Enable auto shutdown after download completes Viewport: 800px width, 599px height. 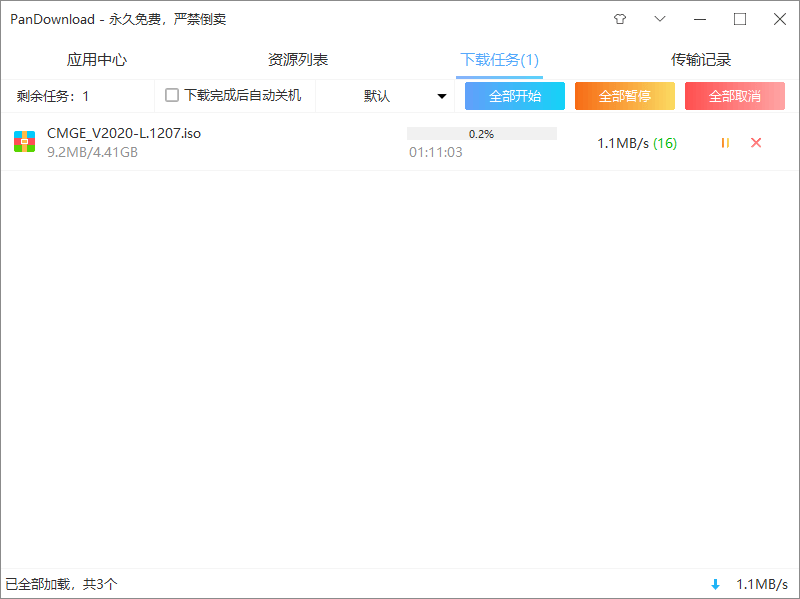(170, 94)
